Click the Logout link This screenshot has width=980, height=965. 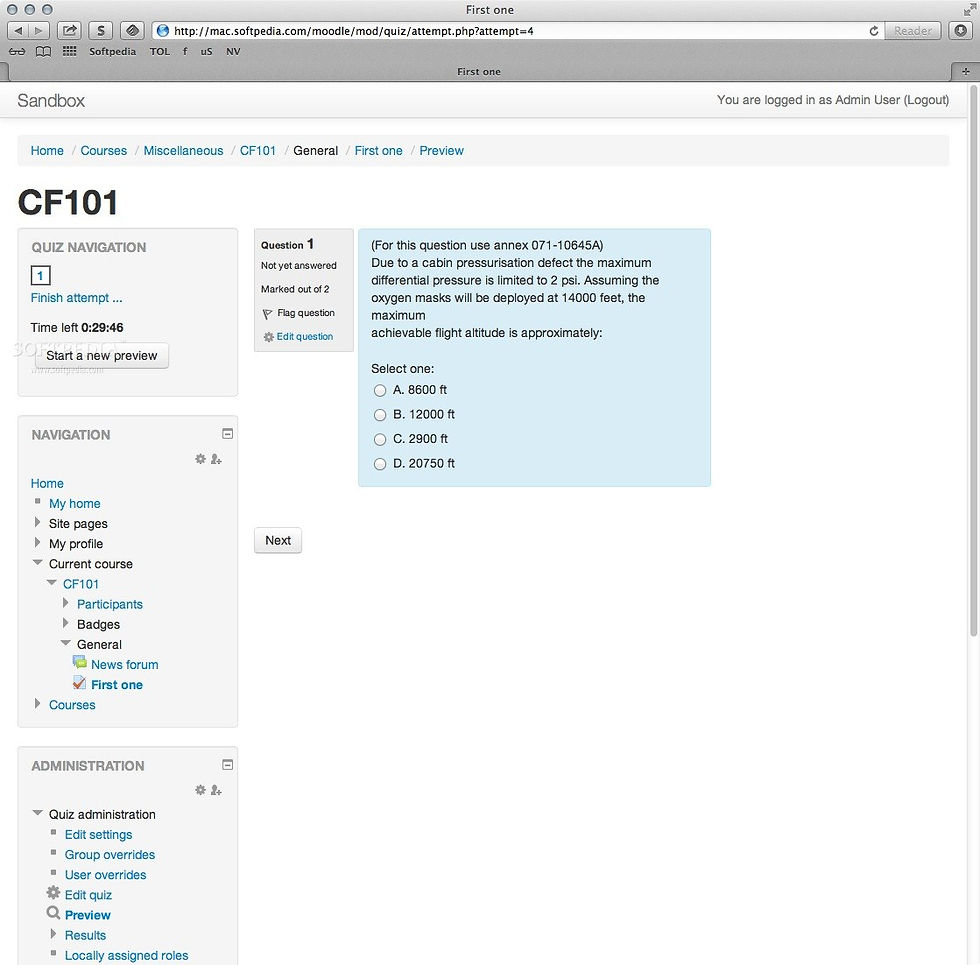[926, 99]
